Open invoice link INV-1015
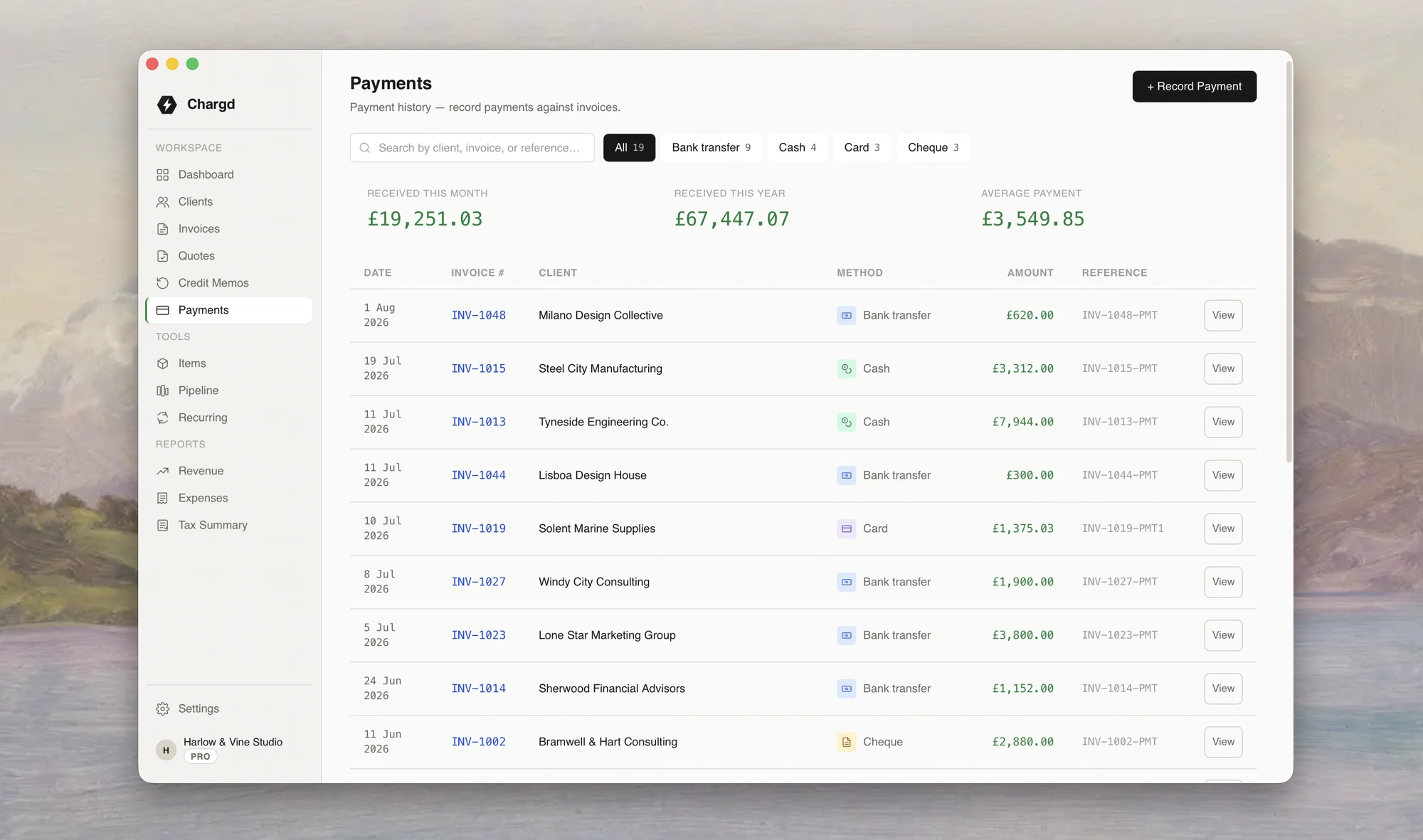1423x840 pixels. [478, 368]
